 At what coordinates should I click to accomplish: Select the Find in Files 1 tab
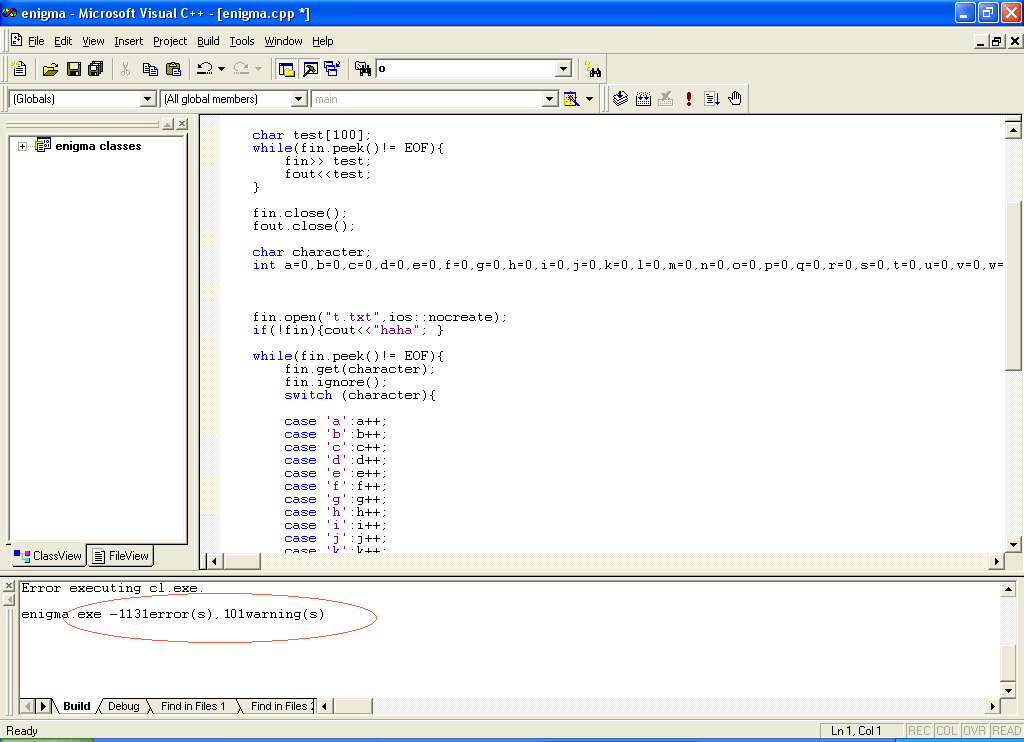point(192,706)
